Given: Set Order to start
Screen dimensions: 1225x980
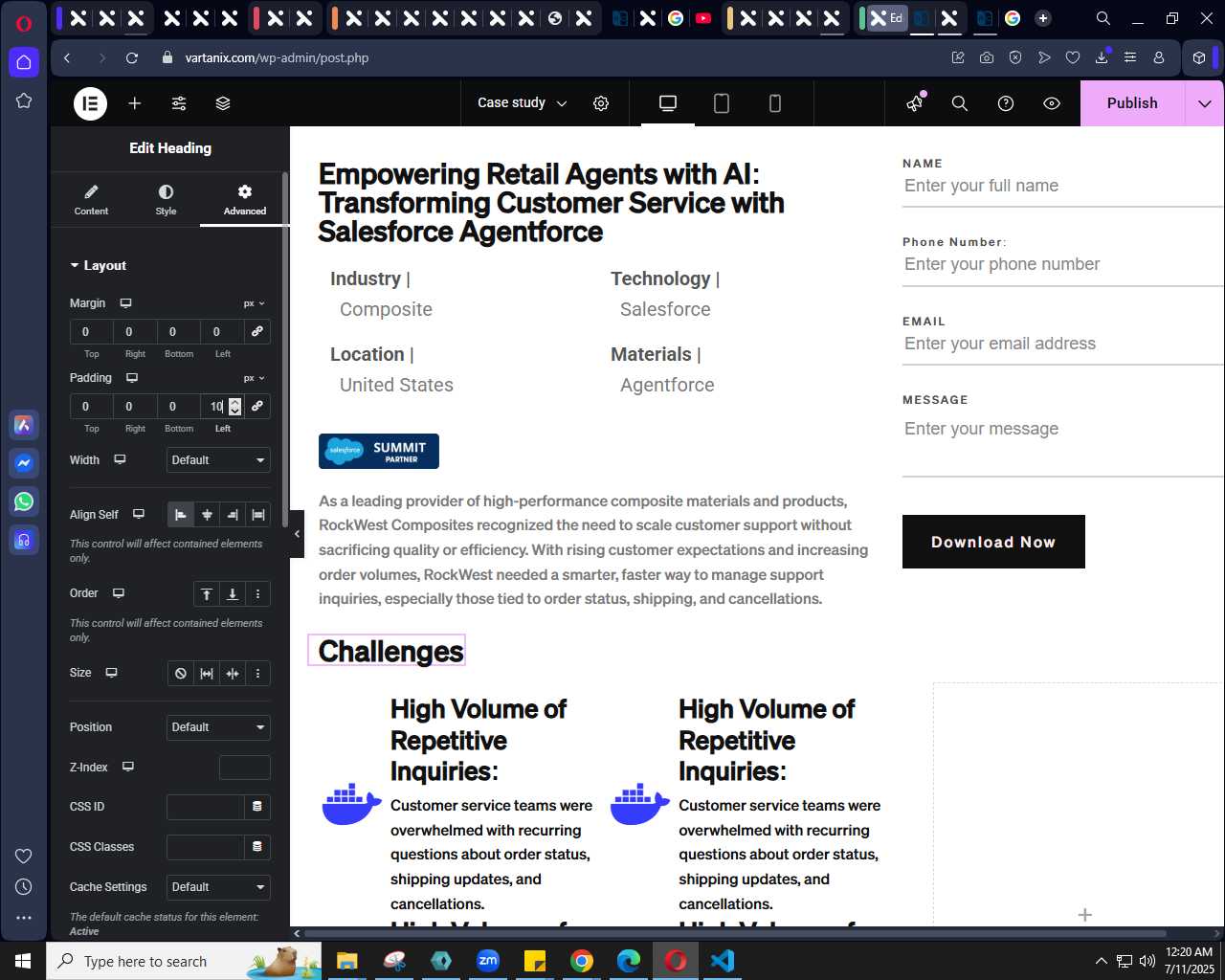Looking at the screenshot, I should coord(207,594).
